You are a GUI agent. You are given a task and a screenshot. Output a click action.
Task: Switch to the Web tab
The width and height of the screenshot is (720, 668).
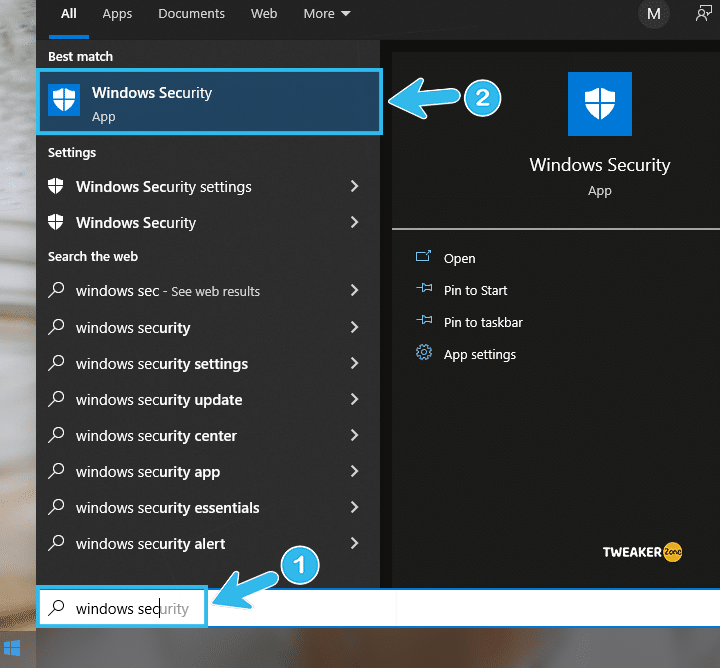coord(264,14)
